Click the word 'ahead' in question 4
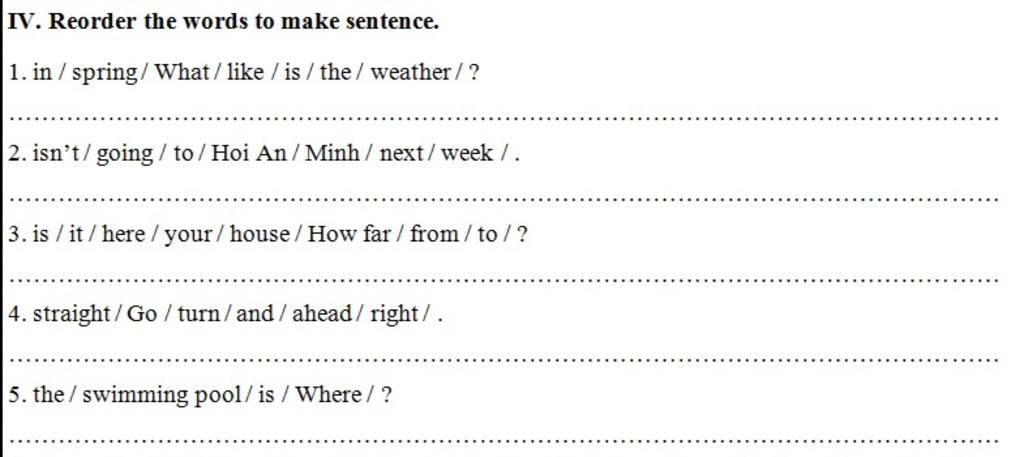The width and height of the screenshot is (1024, 457). tap(322, 314)
